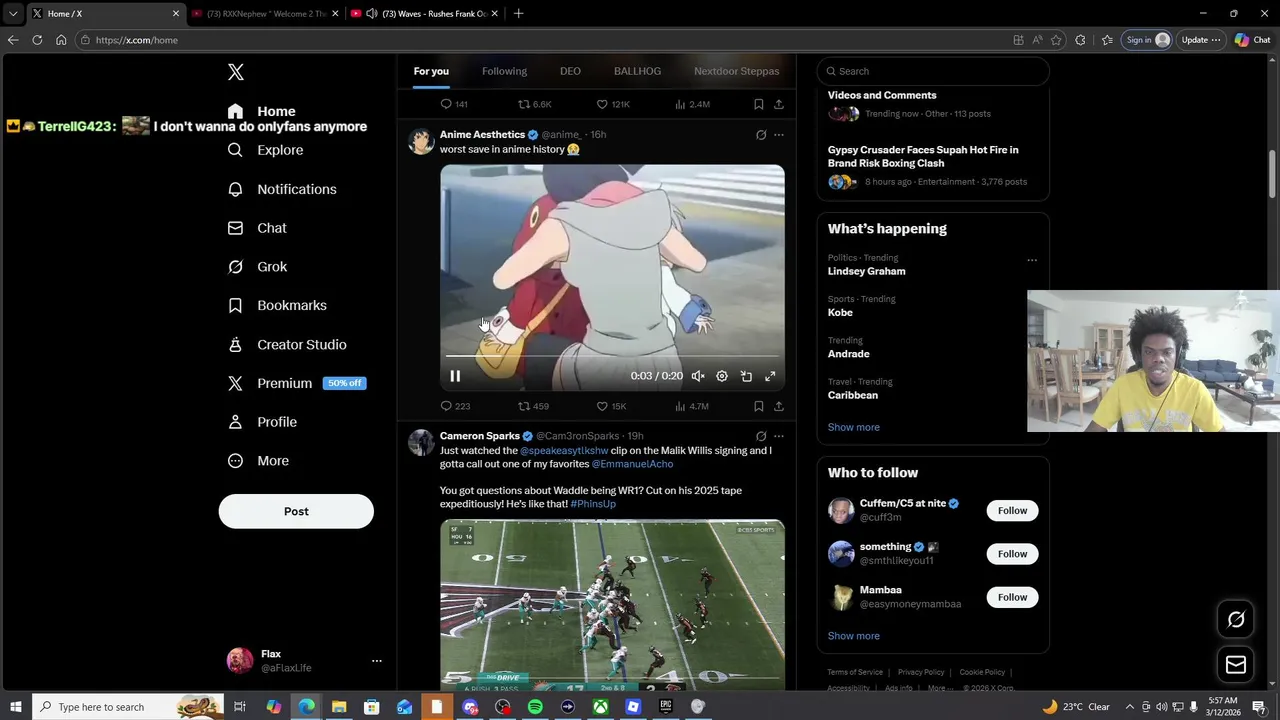Switch to the RXKNephew browser tab
The image size is (1280, 720).
[266, 14]
